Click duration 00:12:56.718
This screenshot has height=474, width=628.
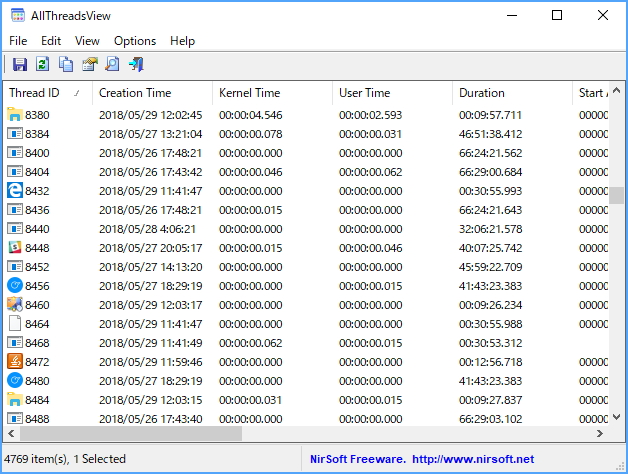(491, 362)
